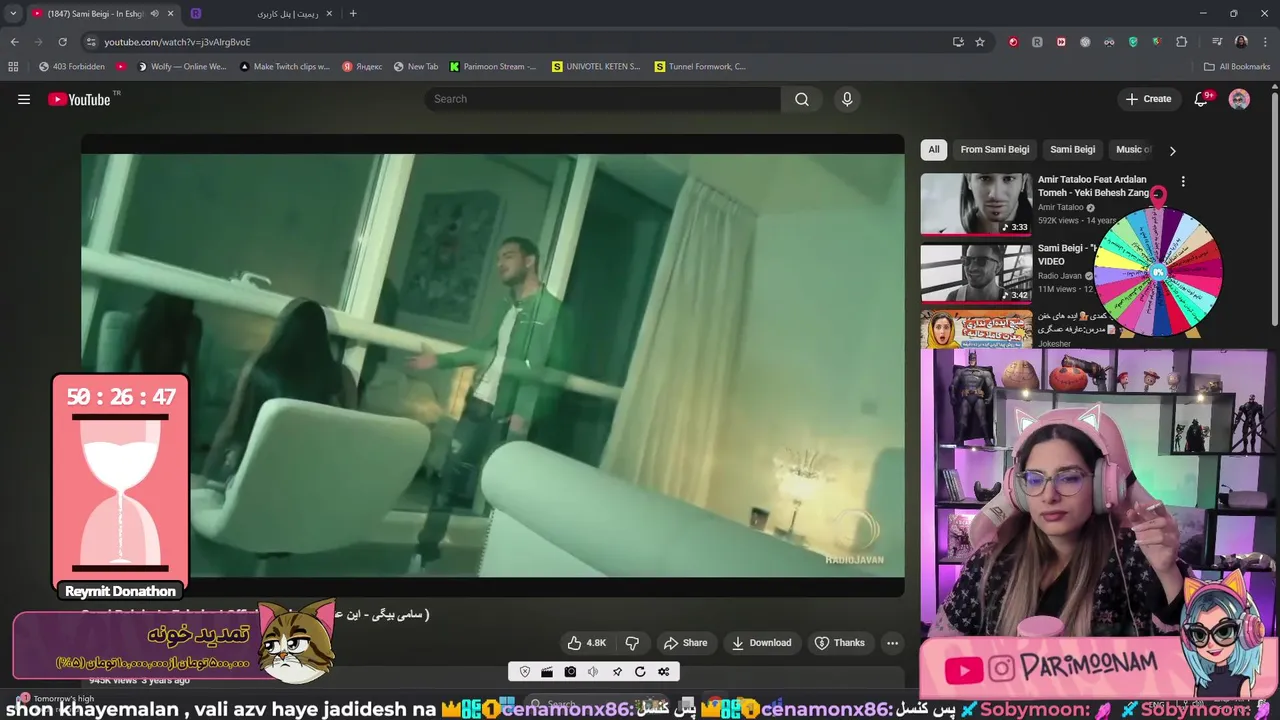Click the Create button

point(1148,99)
